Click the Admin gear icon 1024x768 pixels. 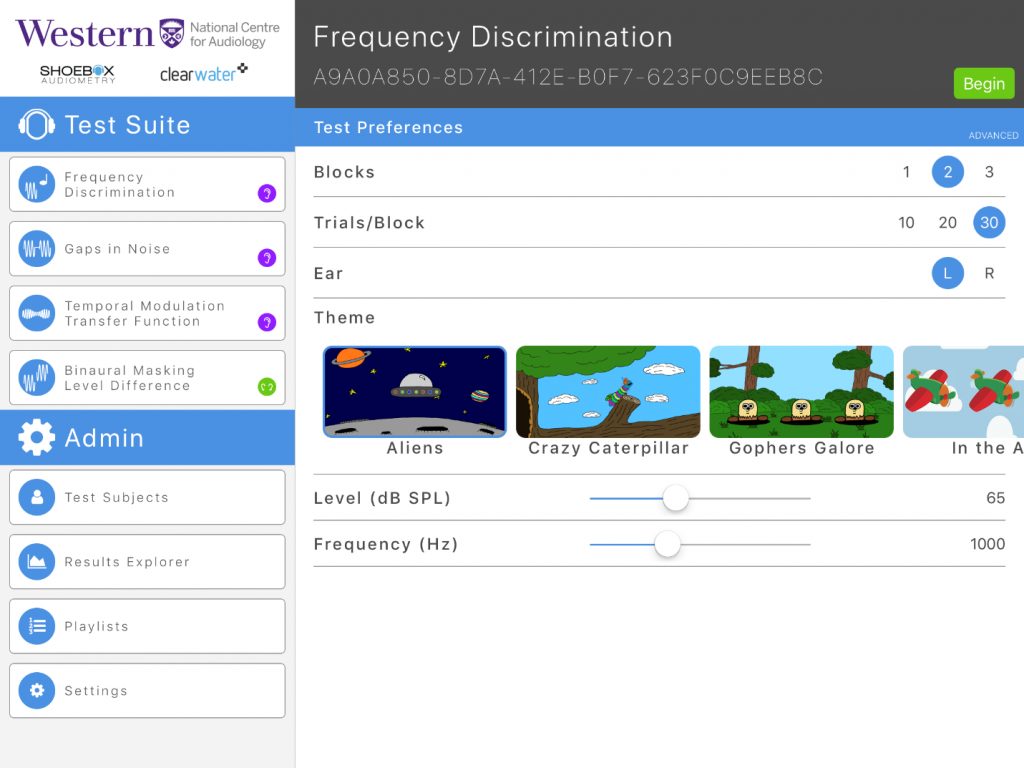point(37,437)
